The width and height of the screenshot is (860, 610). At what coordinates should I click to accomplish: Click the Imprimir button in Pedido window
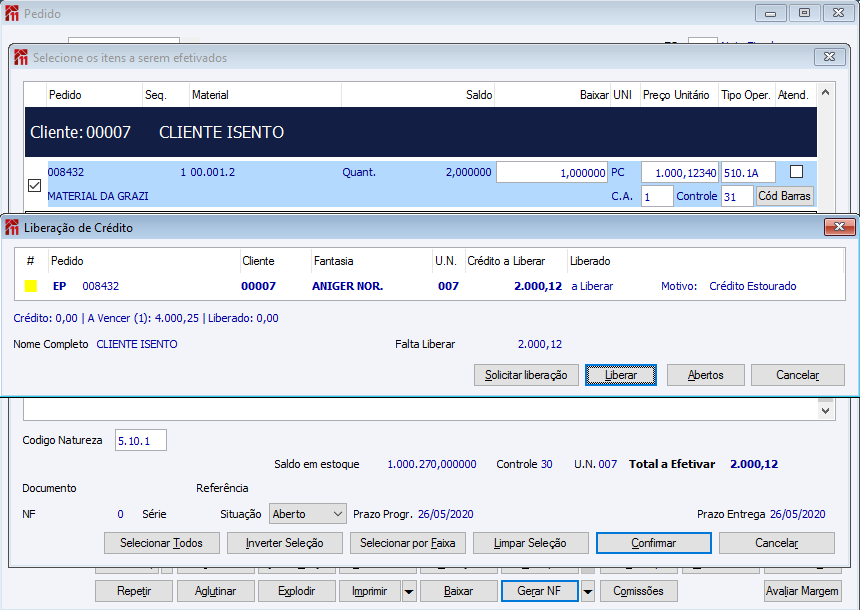370,591
